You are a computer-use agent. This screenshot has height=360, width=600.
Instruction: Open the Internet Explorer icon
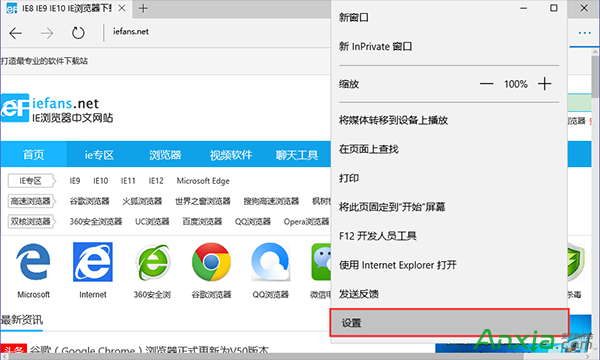[93, 262]
